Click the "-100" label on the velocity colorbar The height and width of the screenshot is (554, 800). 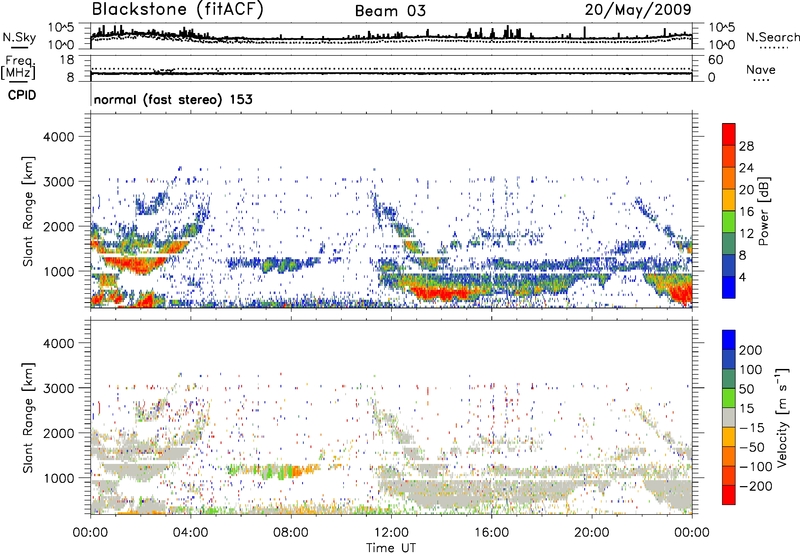point(755,466)
